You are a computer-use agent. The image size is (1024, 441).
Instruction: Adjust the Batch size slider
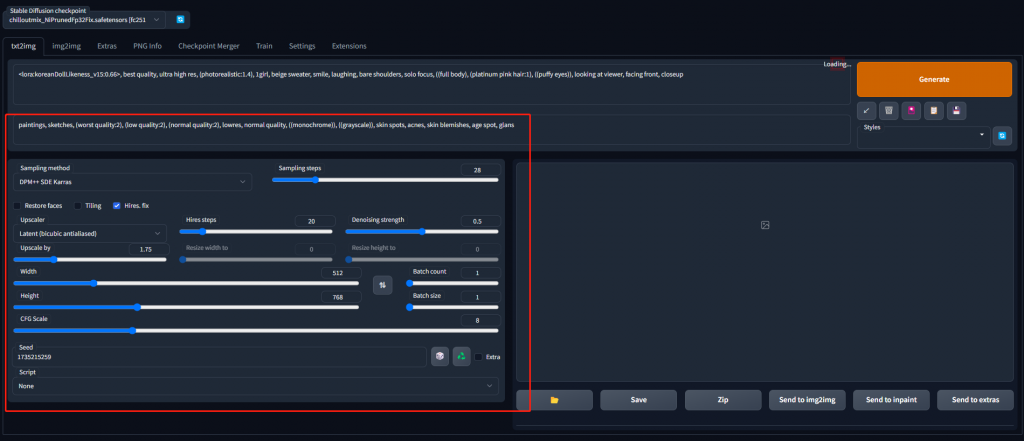452,307
